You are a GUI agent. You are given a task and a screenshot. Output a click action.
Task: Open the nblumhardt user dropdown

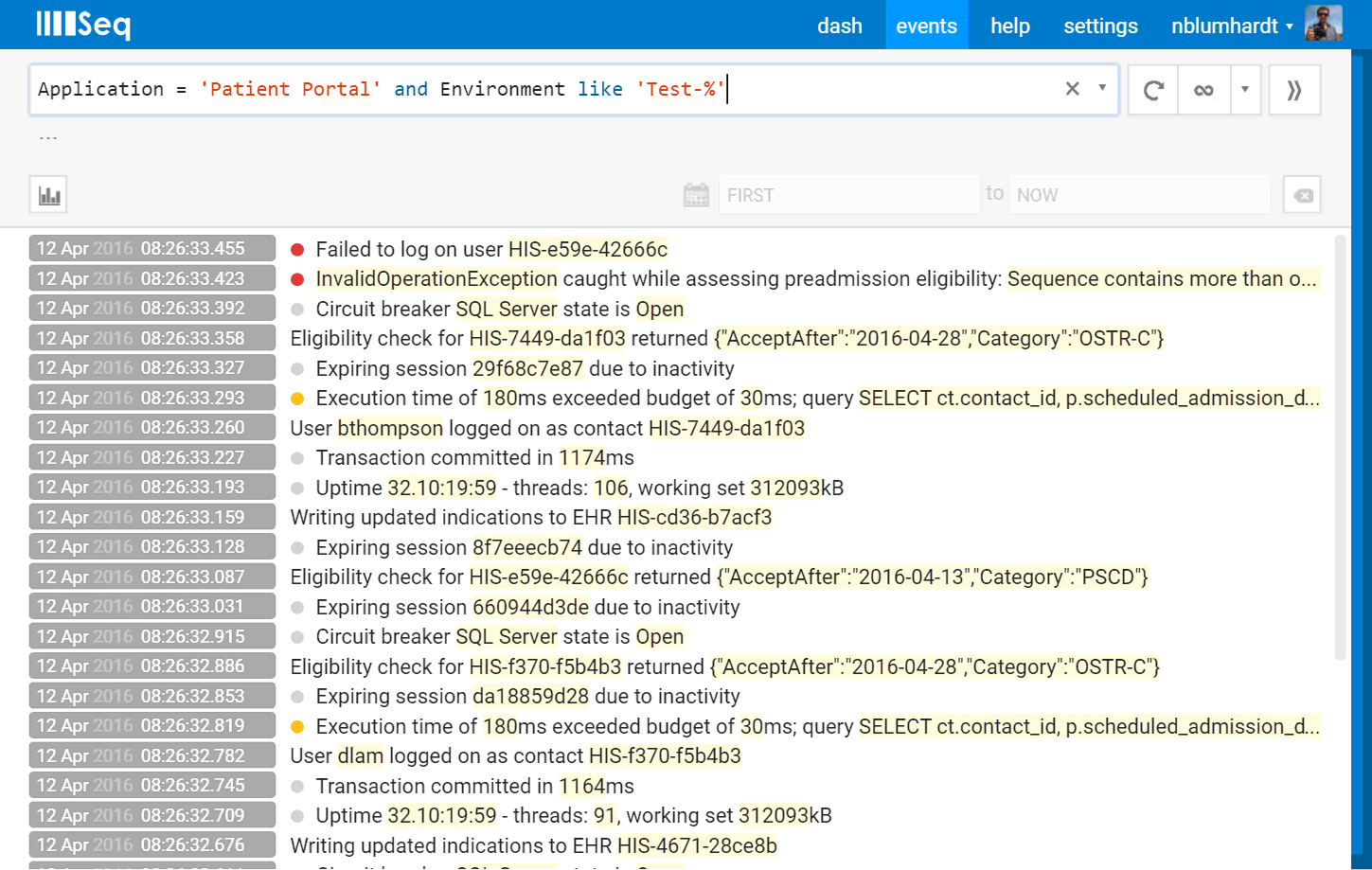[x=1232, y=26]
